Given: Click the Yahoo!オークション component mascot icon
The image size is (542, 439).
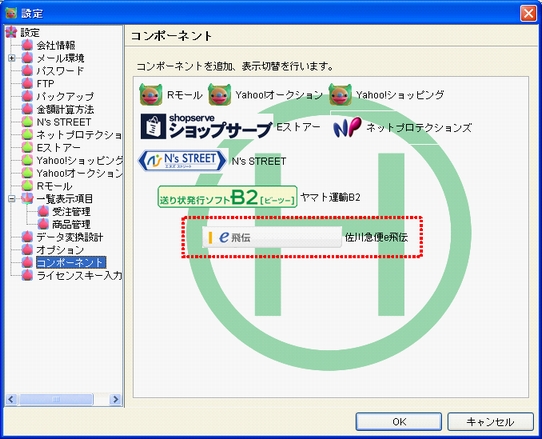Looking at the screenshot, I should click(x=219, y=94).
